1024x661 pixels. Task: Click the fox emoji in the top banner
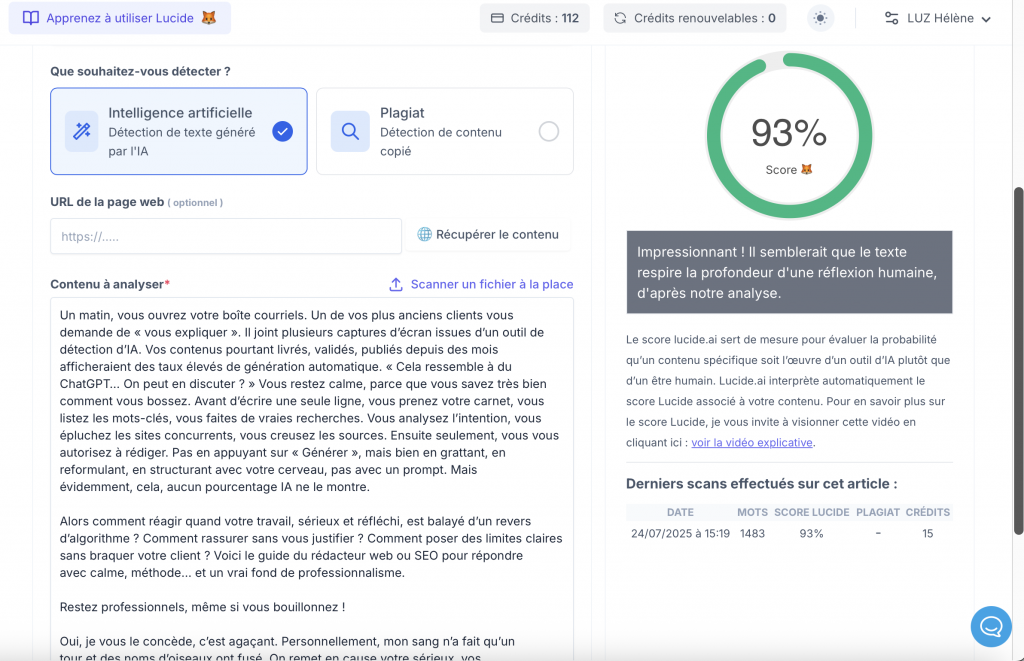tap(208, 18)
